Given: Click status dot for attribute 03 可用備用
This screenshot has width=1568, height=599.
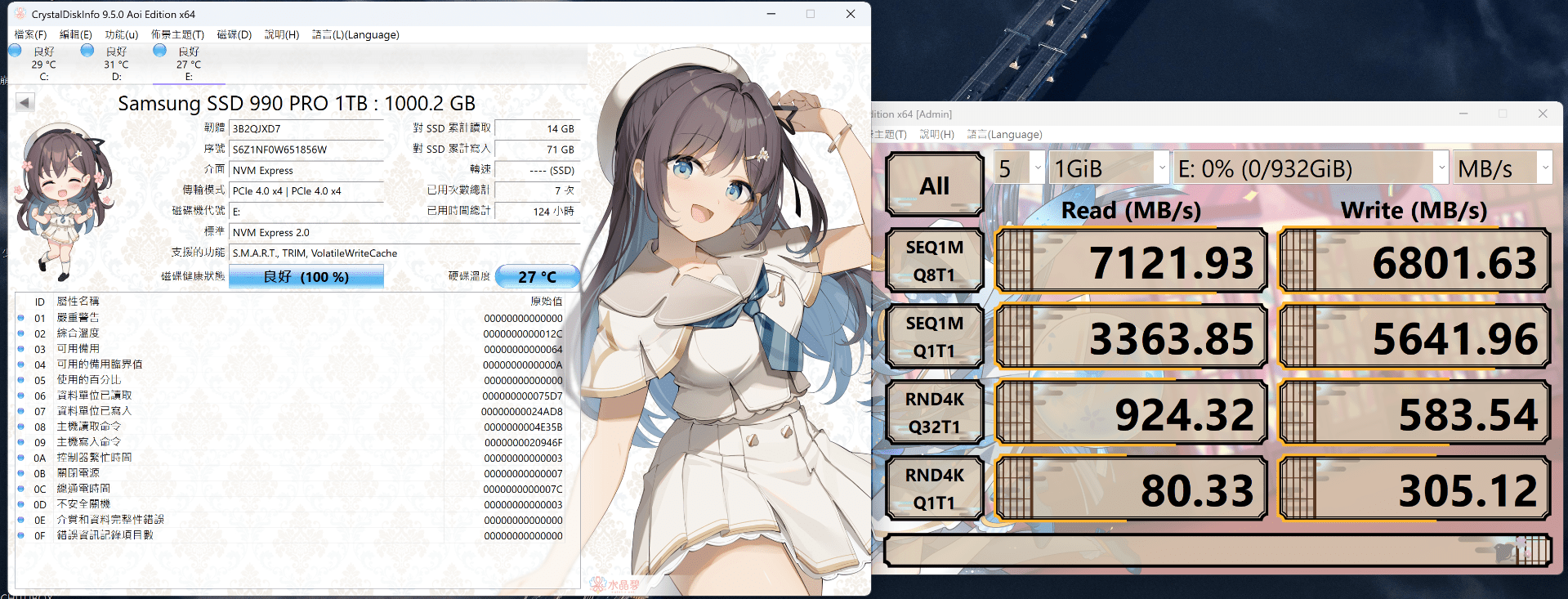Looking at the screenshot, I should pos(21,349).
